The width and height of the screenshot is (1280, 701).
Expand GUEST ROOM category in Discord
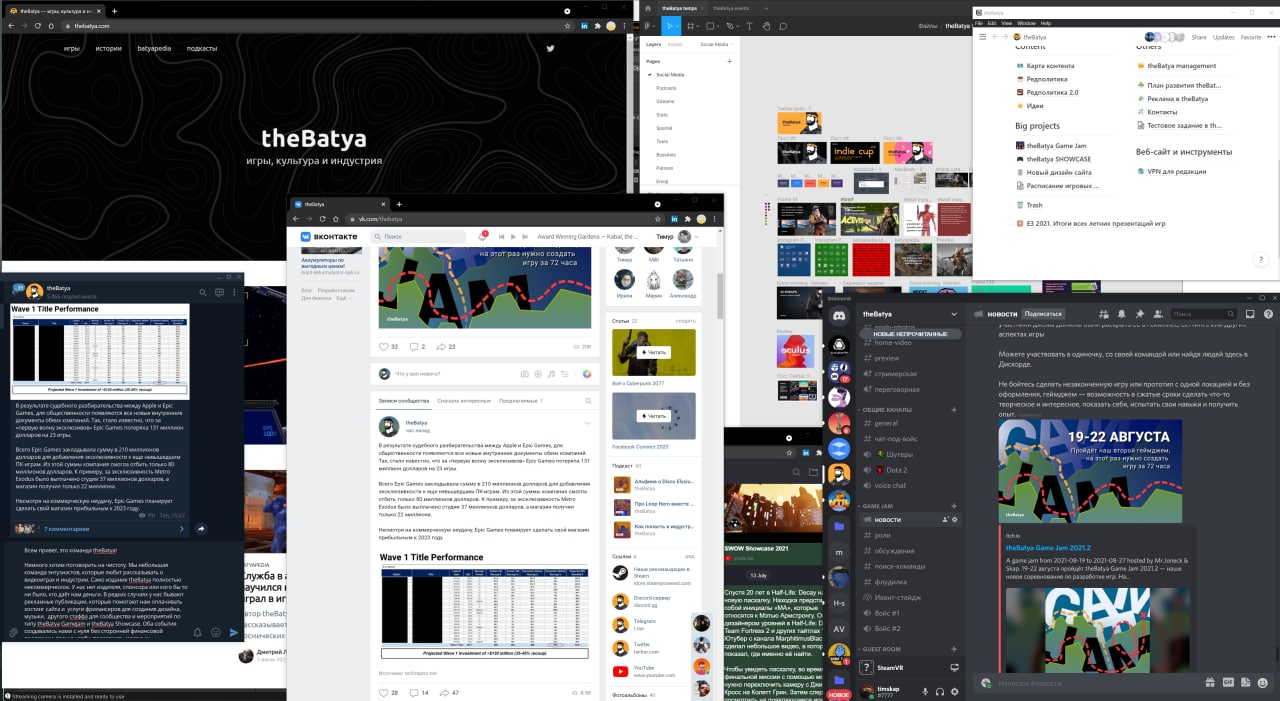[881, 649]
